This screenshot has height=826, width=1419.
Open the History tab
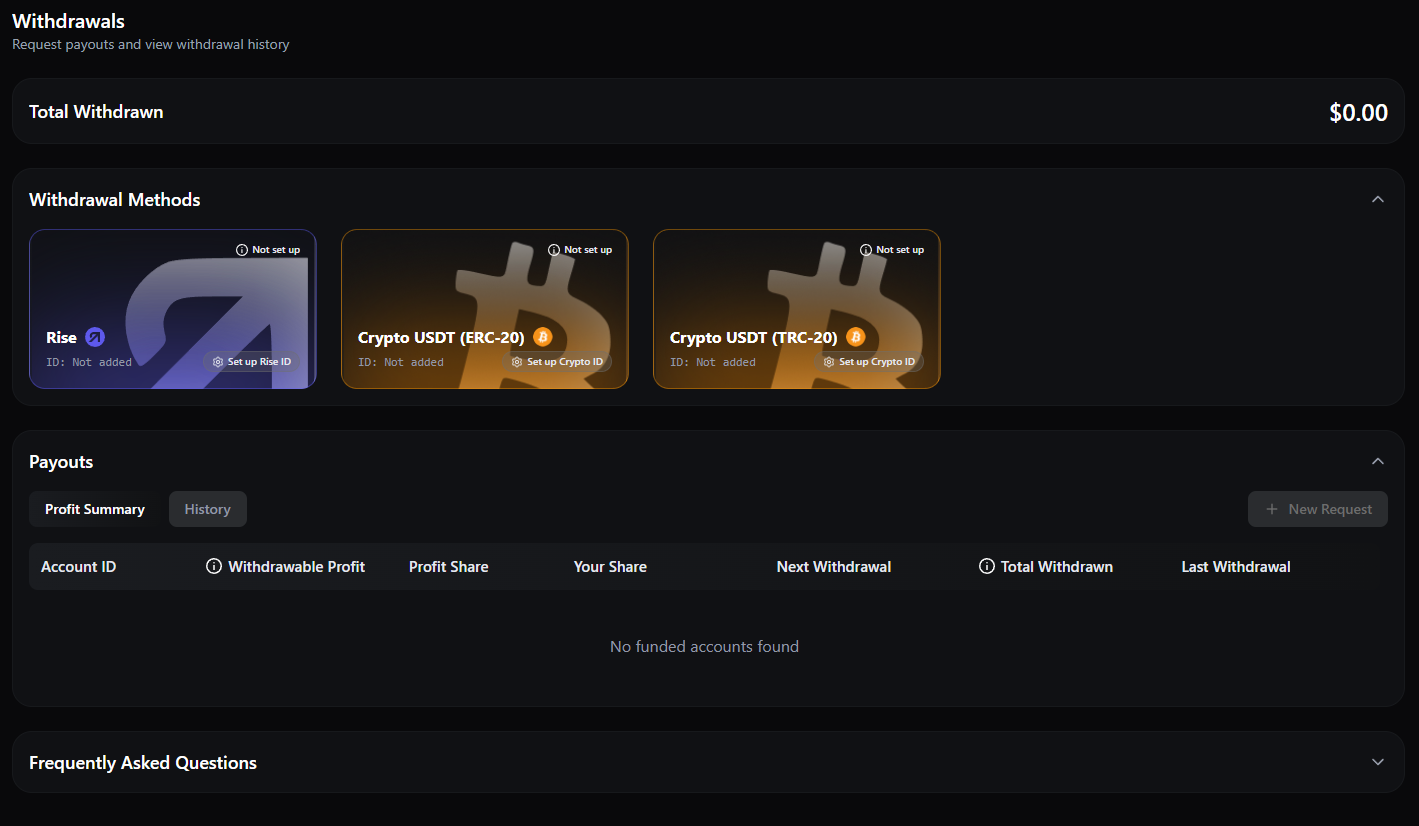[208, 509]
